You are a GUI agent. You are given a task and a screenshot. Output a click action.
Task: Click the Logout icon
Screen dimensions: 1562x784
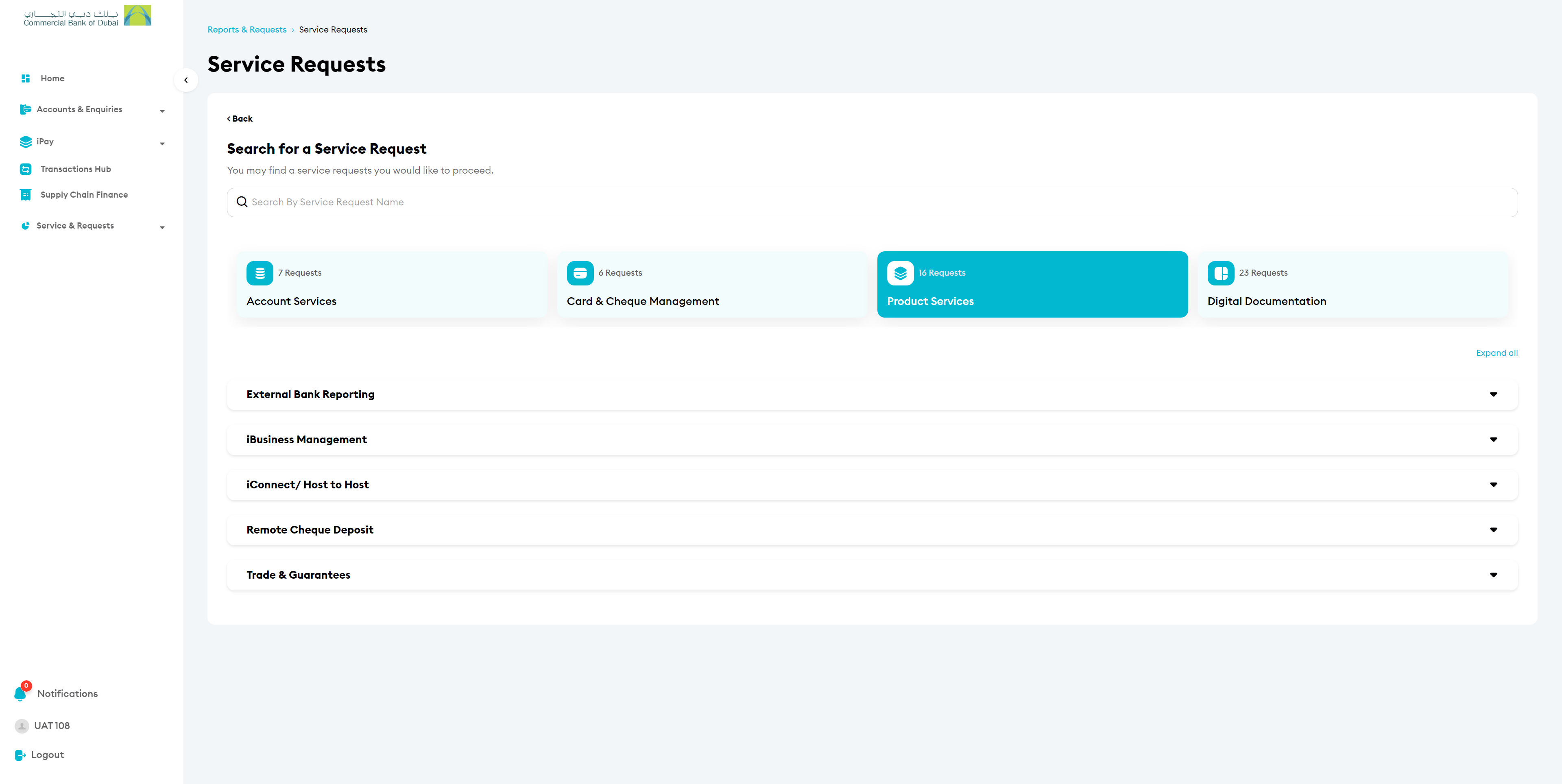click(x=20, y=755)
